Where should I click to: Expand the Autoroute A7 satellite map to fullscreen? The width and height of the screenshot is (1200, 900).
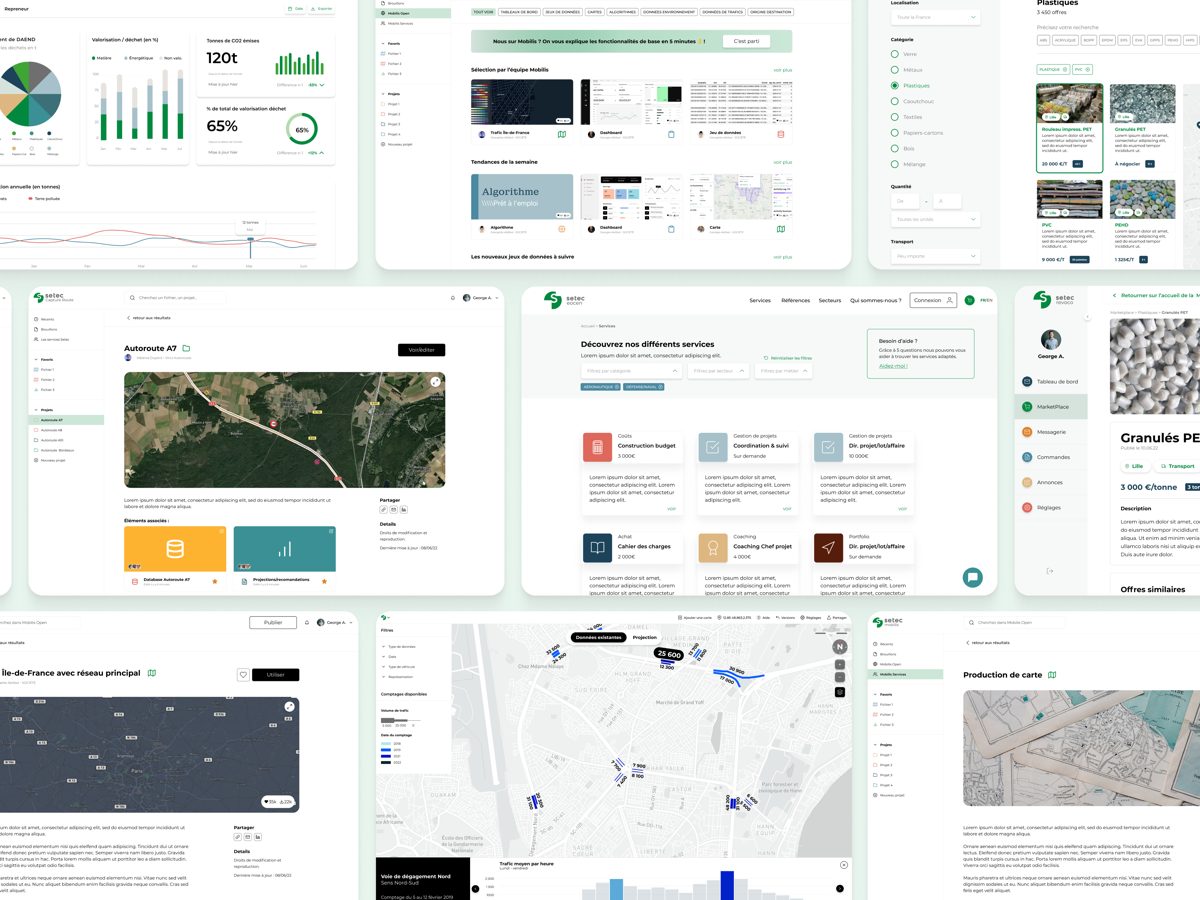coord(436,382)
